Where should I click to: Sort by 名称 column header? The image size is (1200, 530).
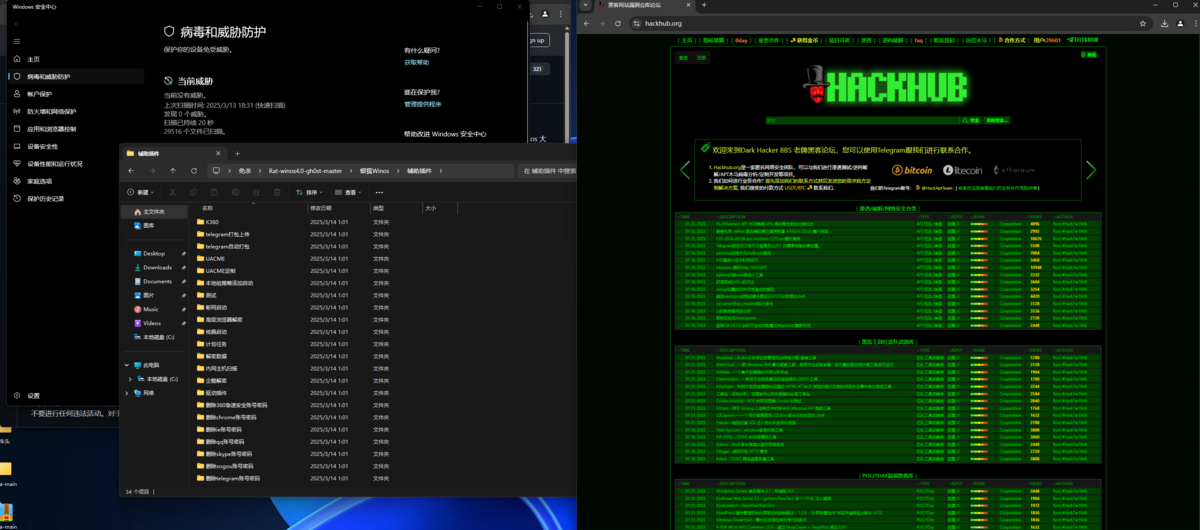[x=250, y=208]
